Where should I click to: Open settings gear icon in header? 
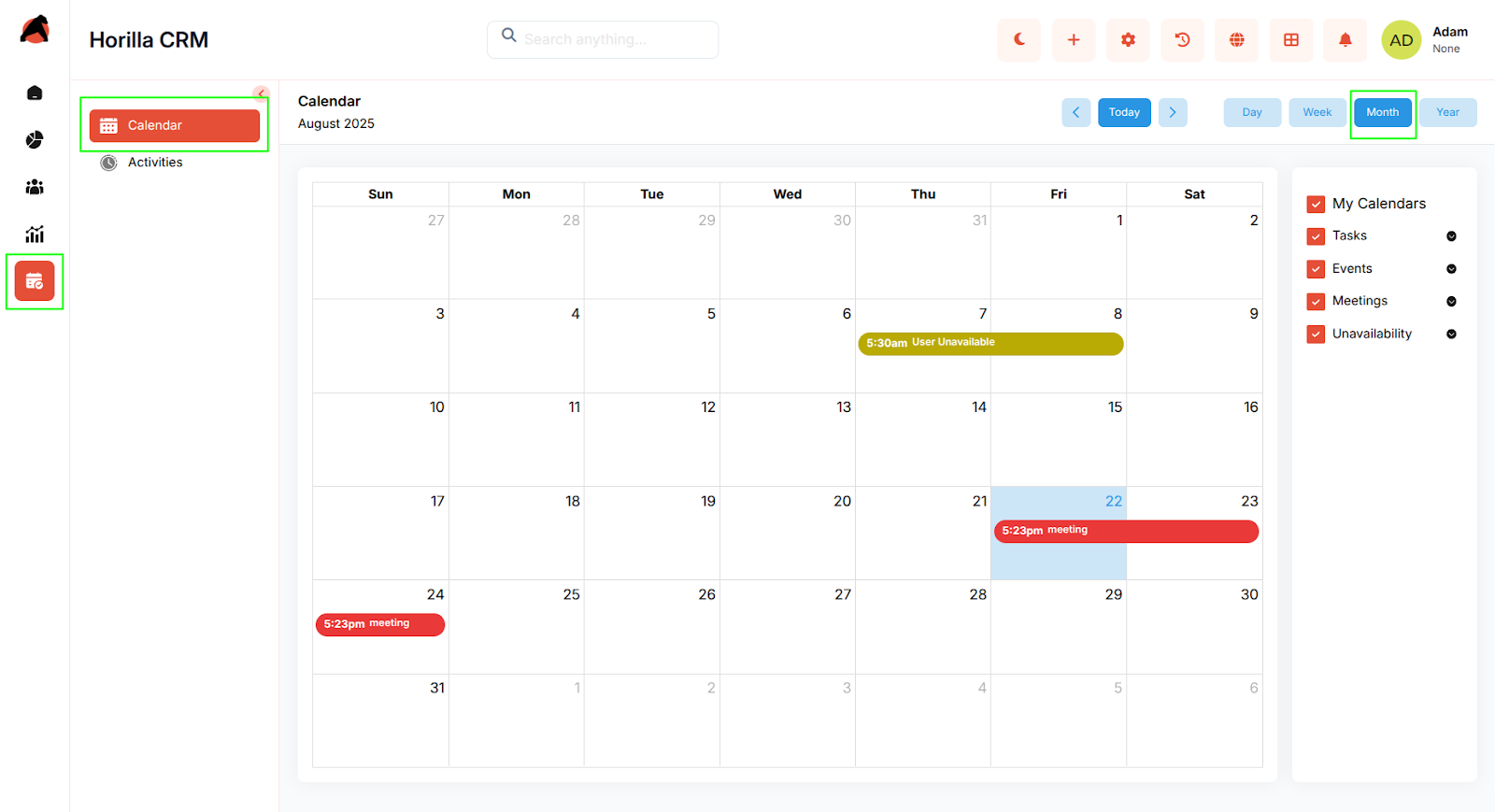(x=1128, y=40)
